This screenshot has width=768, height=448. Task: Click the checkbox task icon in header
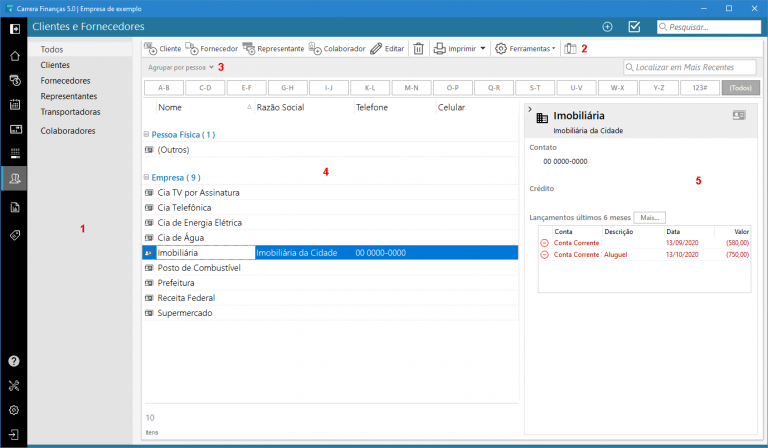(634, 26)
